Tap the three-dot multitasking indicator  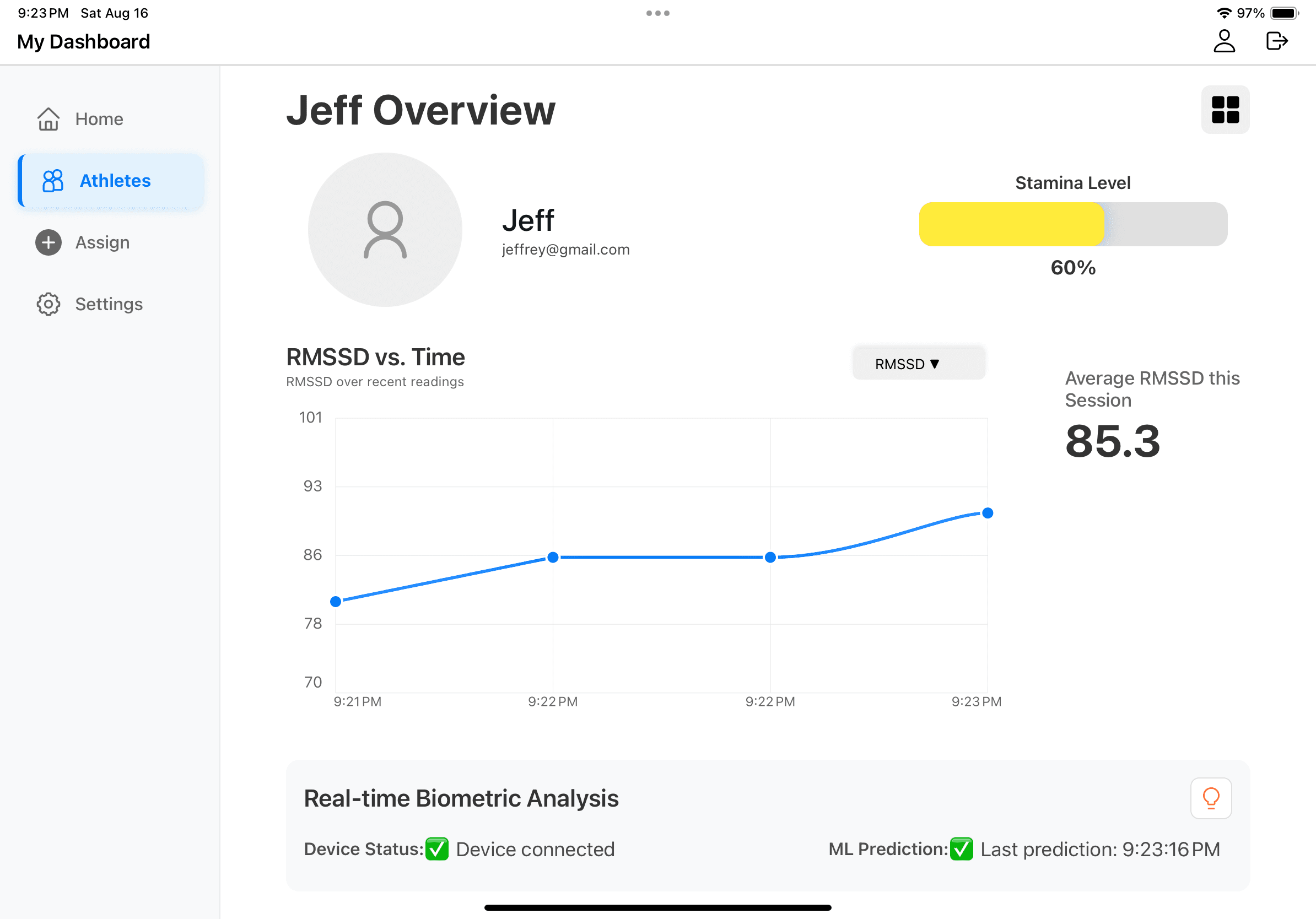point(657,13)
